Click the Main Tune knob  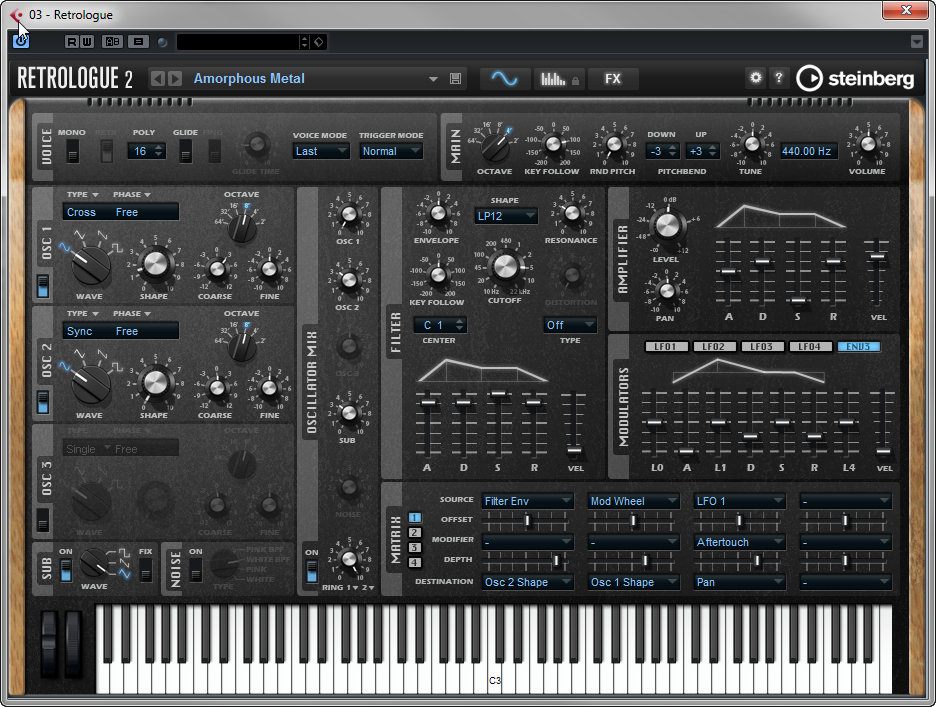[x=752, y=144]
